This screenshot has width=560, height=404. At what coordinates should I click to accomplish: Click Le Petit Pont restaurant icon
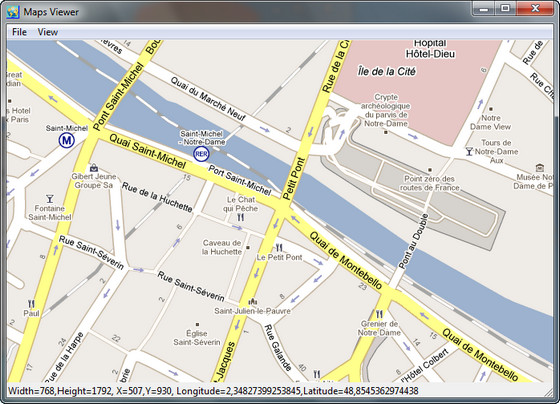[x=279, y=248]
